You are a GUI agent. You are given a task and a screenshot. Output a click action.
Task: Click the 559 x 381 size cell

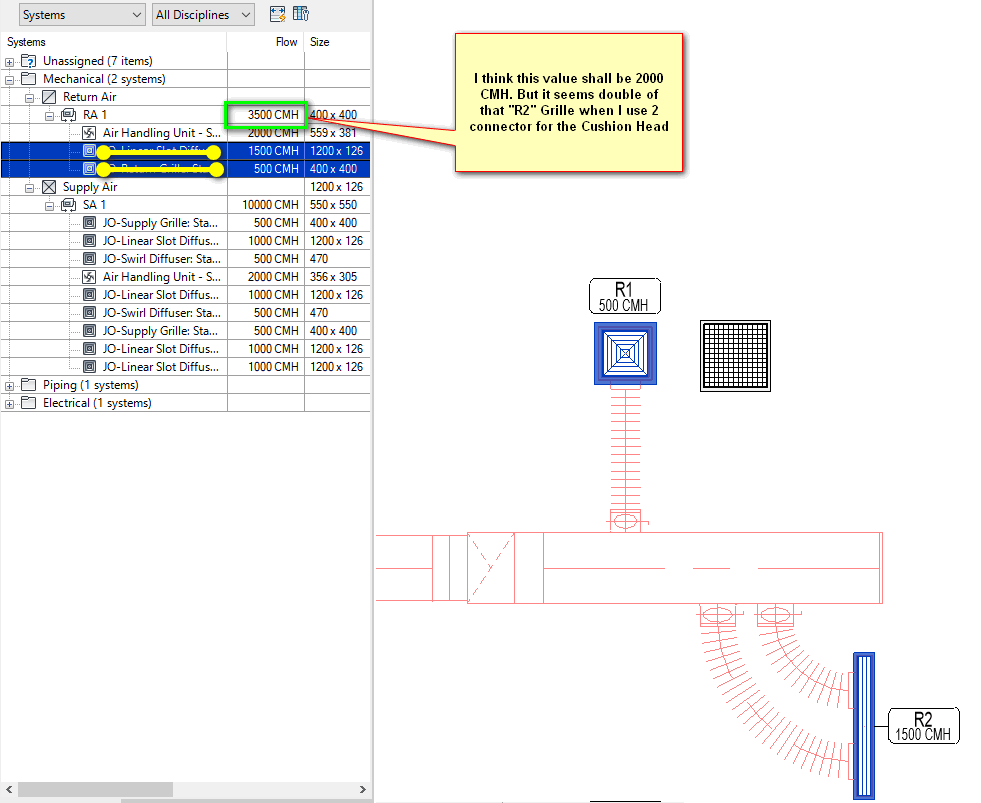point(338,133)
